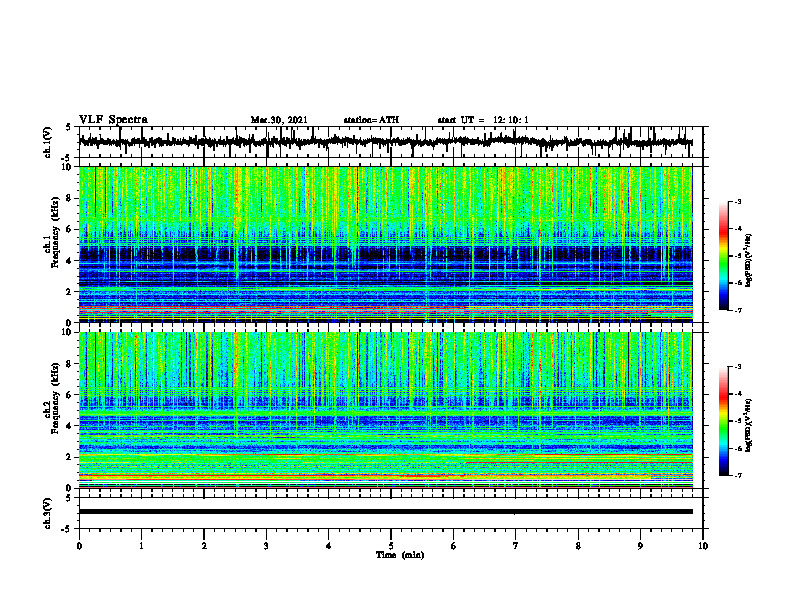Image resolution: width=792 pixels, height=612 pixels.
Task: Click the "-7" label on ch.2 color bar
Action: (x=738, y=475)
